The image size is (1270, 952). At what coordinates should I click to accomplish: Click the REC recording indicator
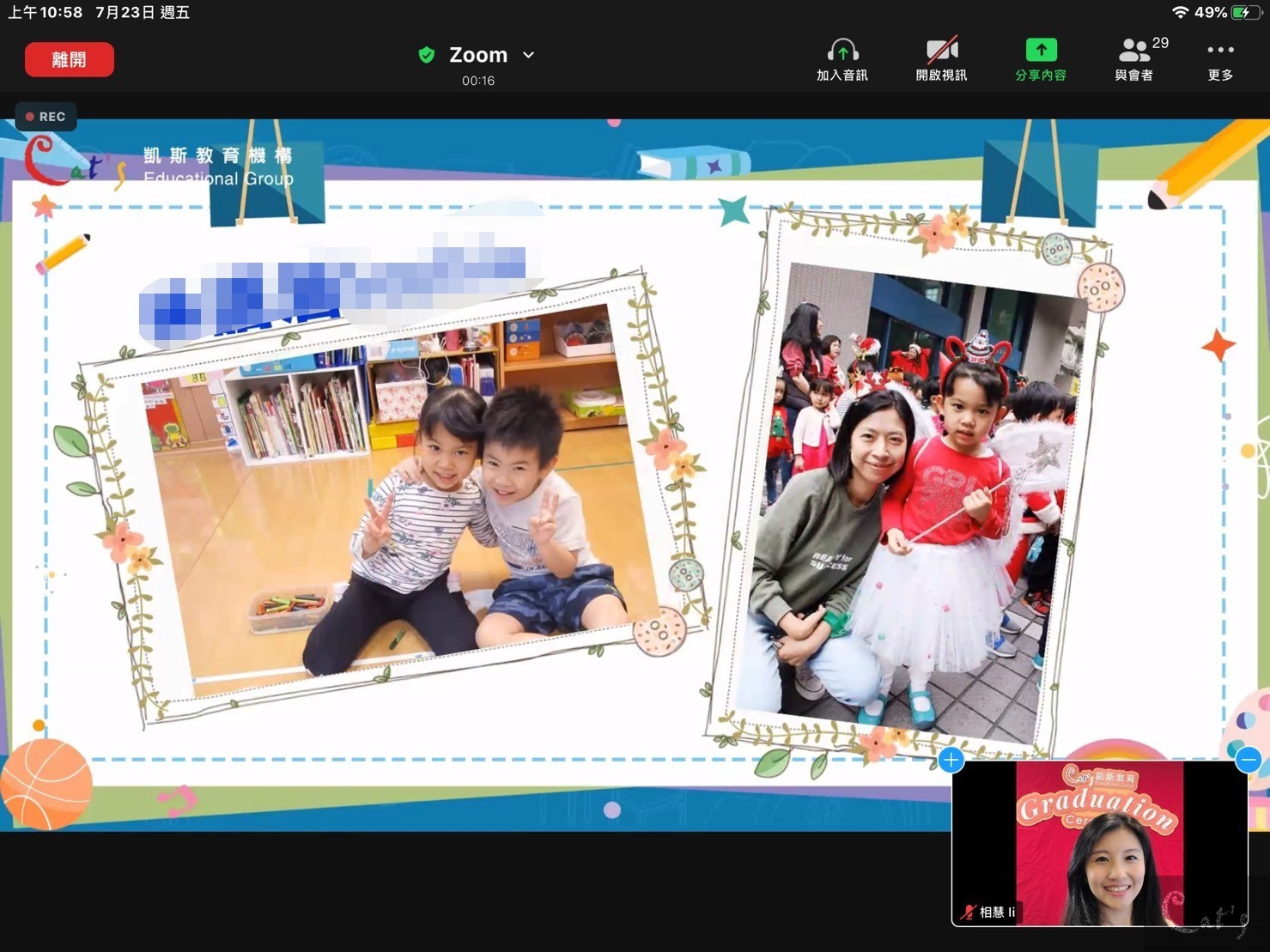point(46,117)
